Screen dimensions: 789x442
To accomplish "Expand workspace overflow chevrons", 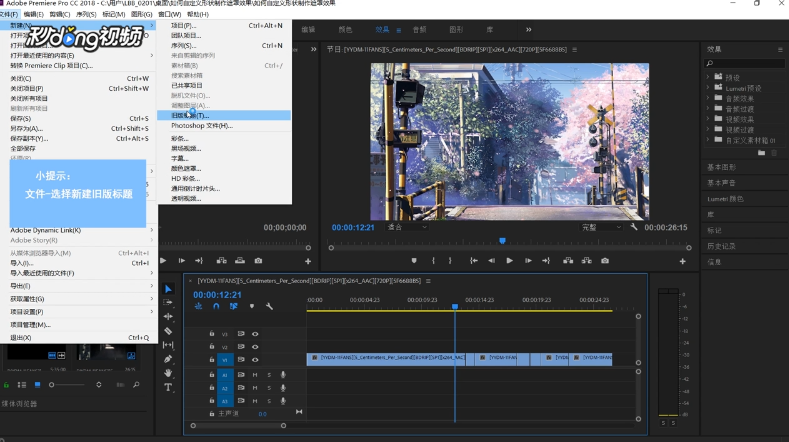I will point(528,30).
